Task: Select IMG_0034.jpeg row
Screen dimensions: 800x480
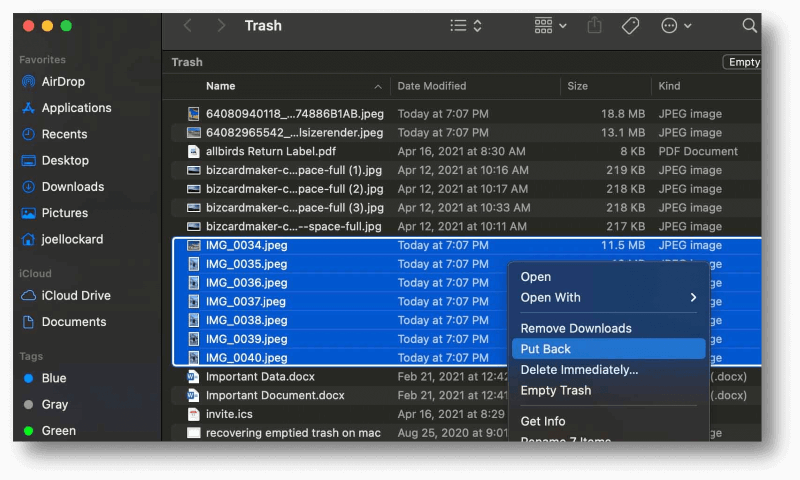Action: click(x=466, y=245)
